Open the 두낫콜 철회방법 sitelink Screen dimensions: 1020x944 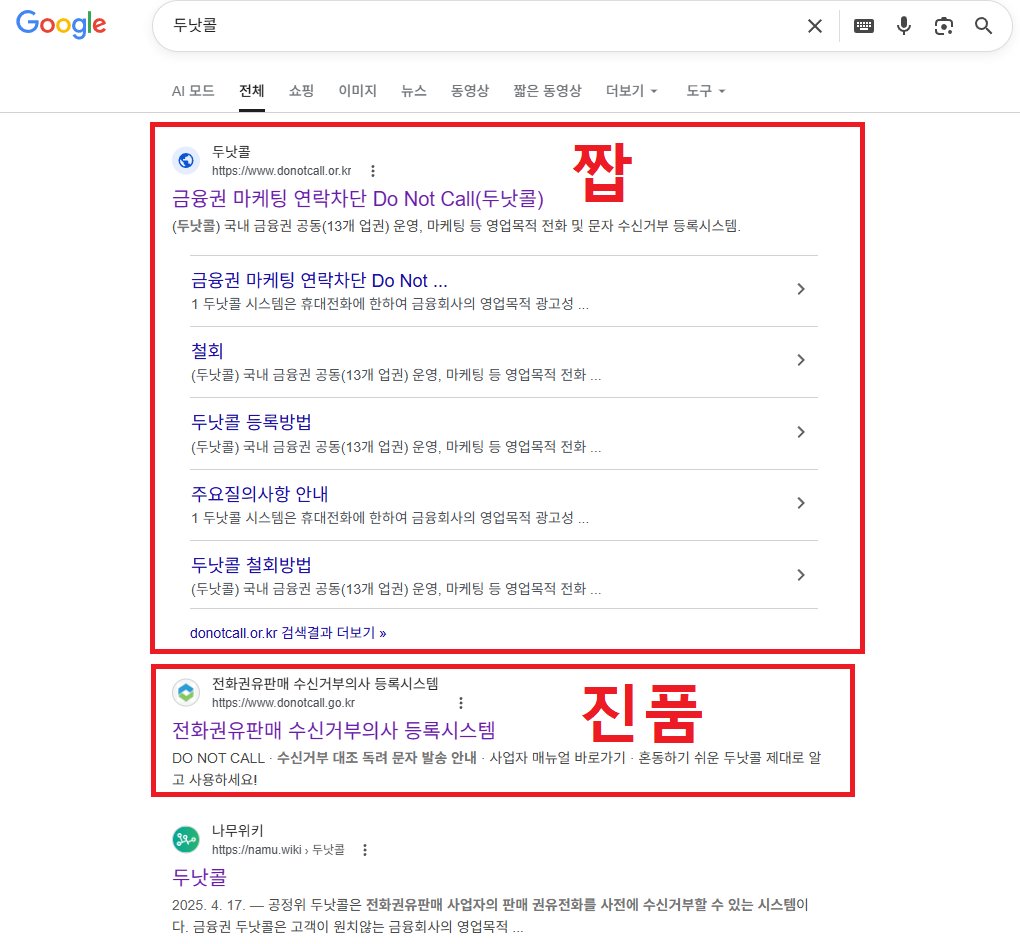coord(251,565)
